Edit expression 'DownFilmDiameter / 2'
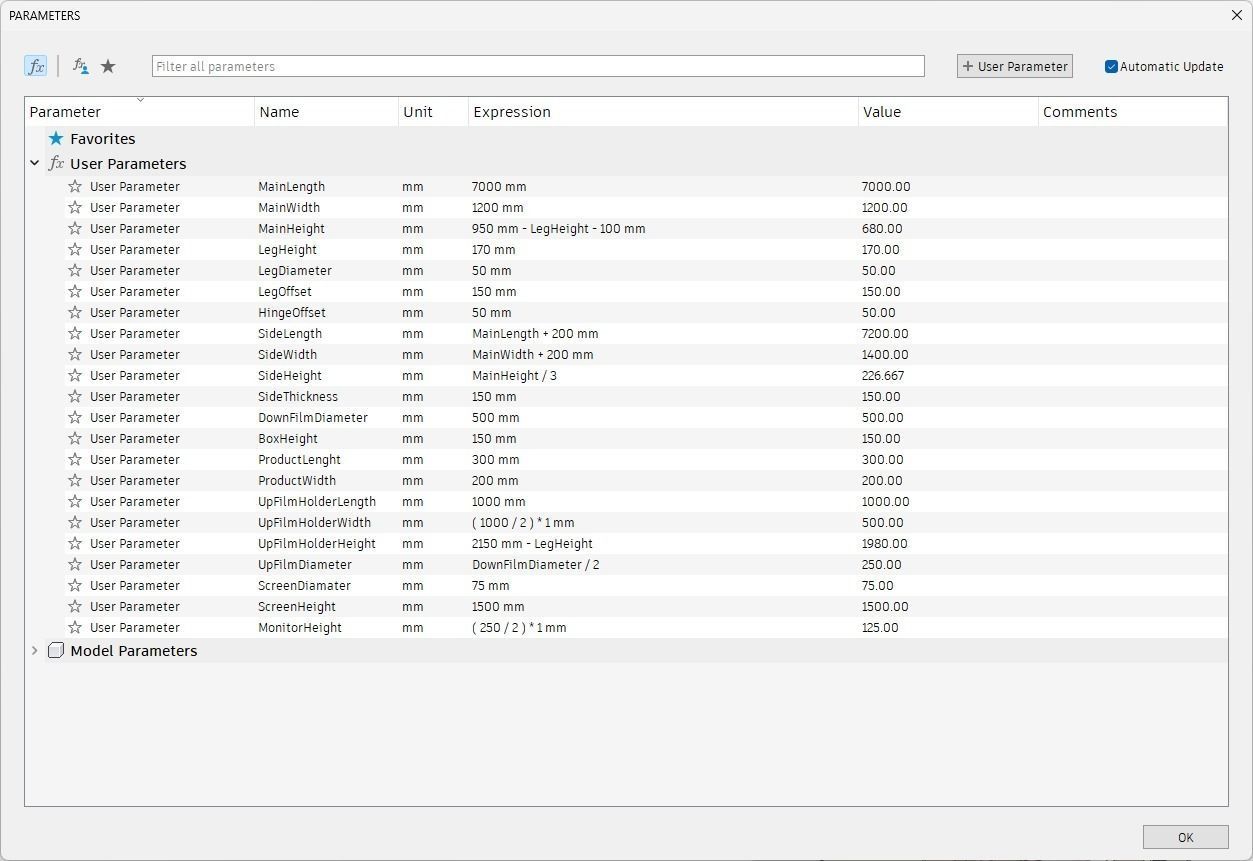1253x861 pixels. pyautogui.click(x=536, y=564)
